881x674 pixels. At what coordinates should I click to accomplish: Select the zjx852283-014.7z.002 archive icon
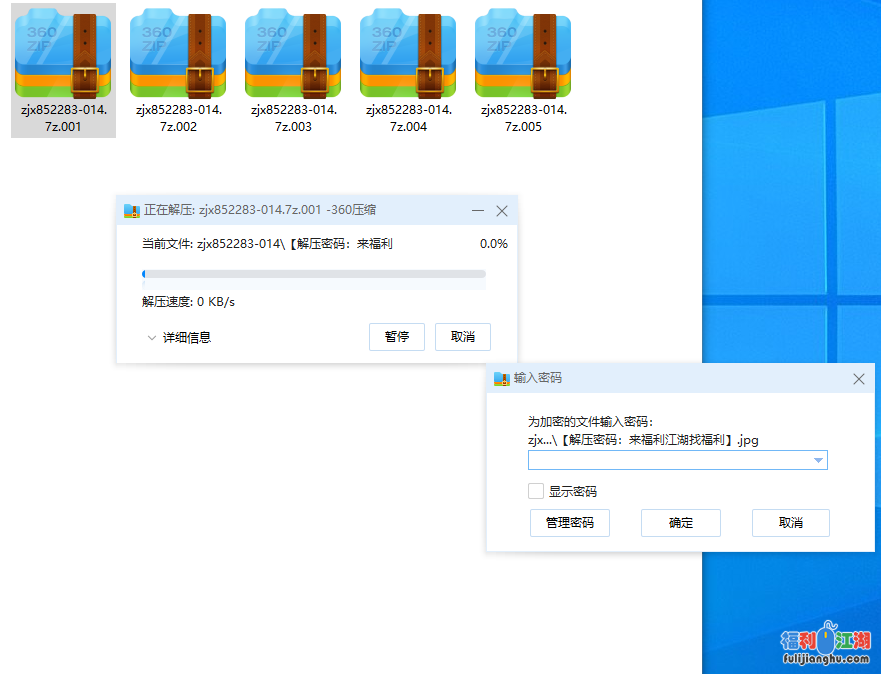click(x=178, y=55)
